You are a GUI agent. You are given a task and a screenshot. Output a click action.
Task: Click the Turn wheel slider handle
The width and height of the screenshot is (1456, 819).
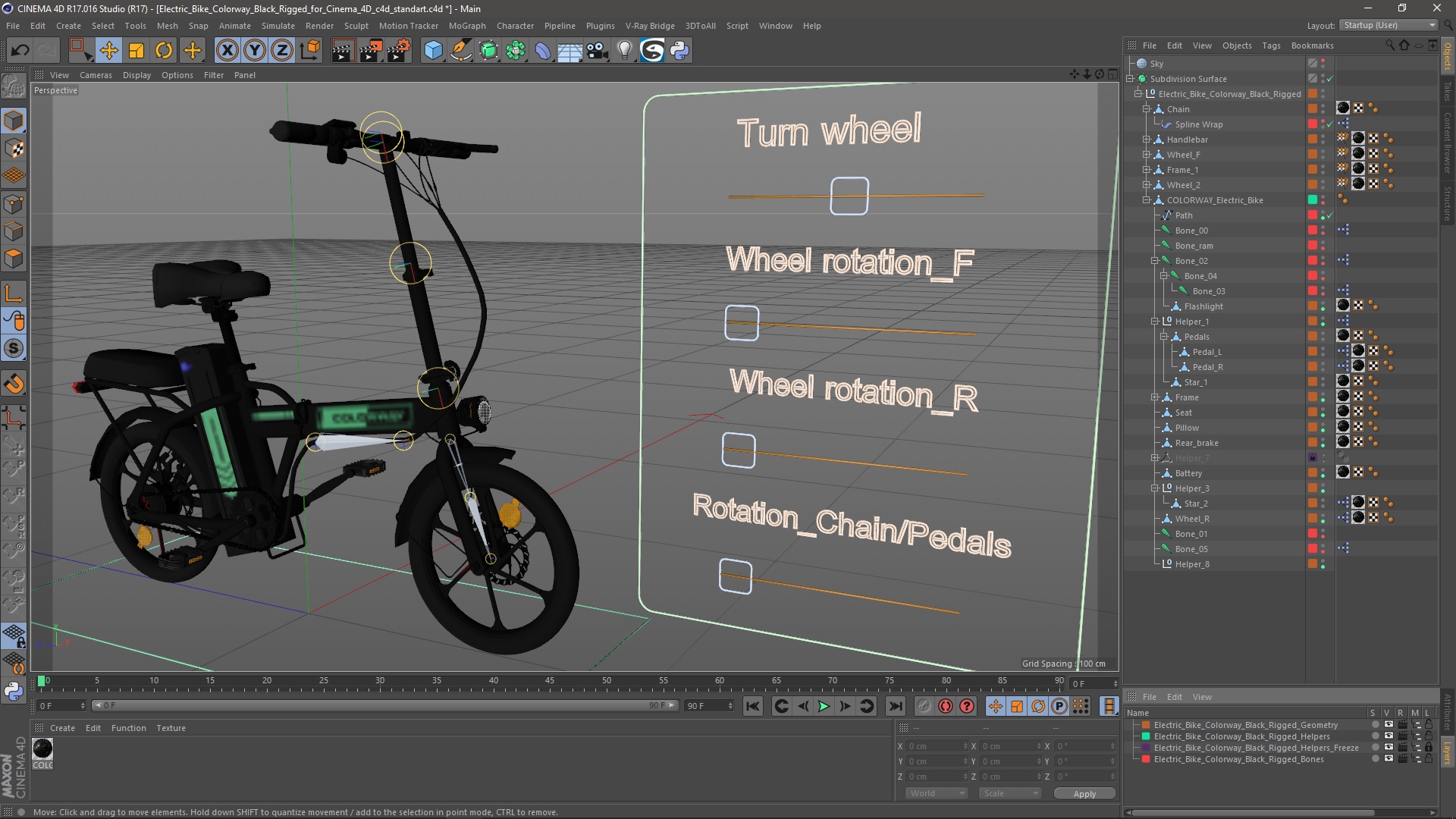849,196
